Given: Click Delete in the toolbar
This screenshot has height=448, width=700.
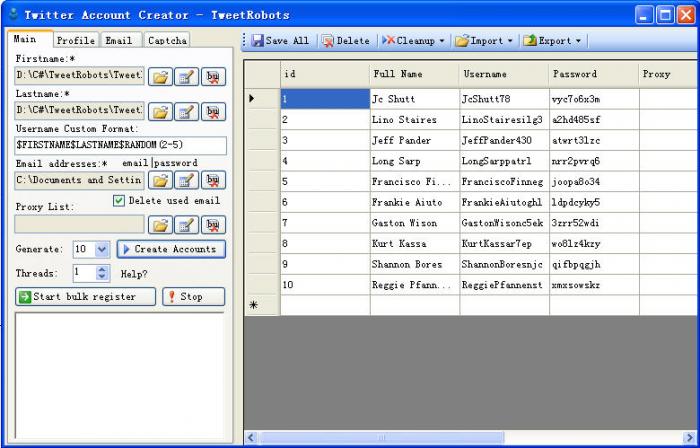Looking at the screenshot, I should [346, 41].
